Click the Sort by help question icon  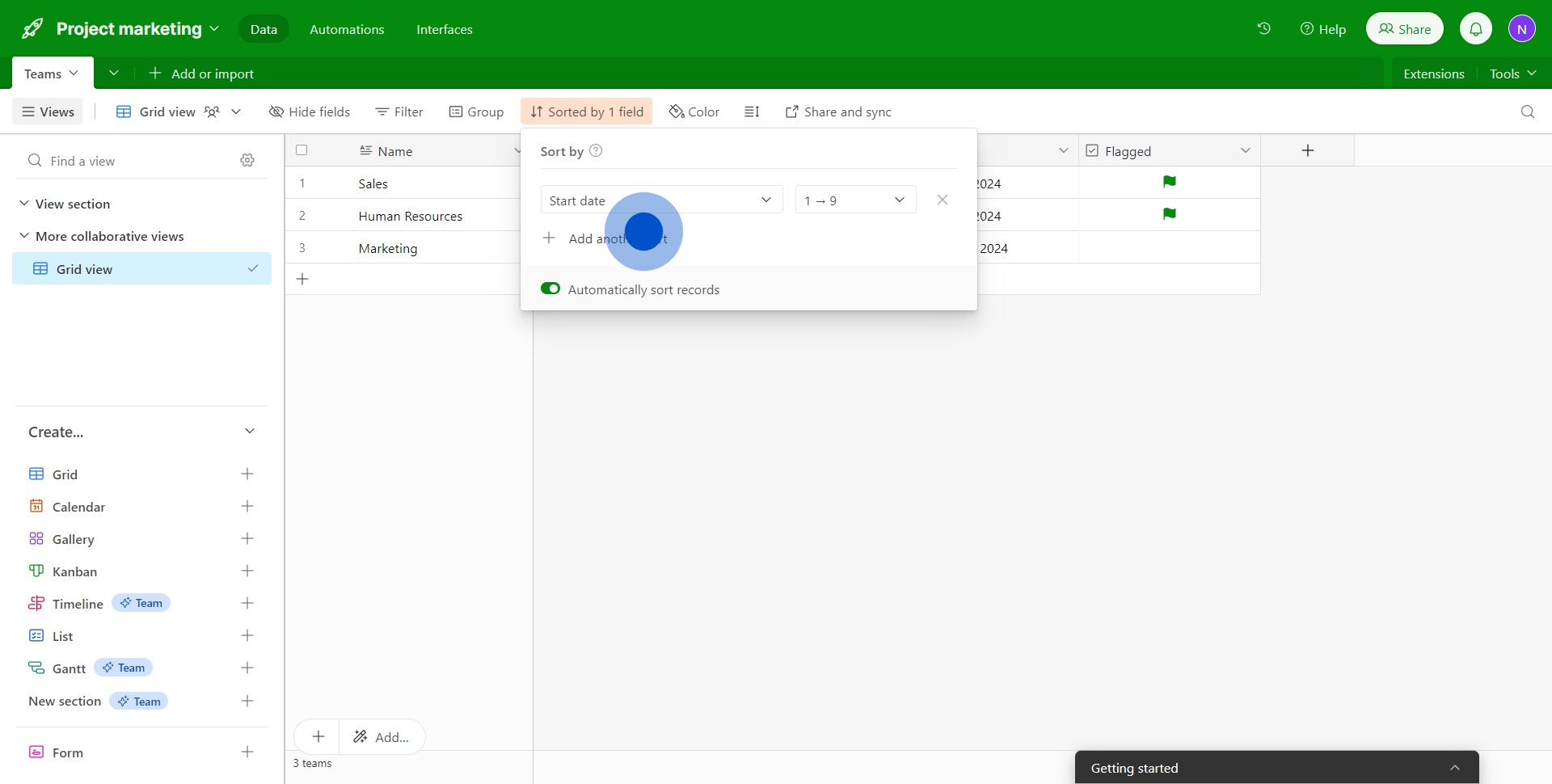pyautogui.click(x=596, y=151)
